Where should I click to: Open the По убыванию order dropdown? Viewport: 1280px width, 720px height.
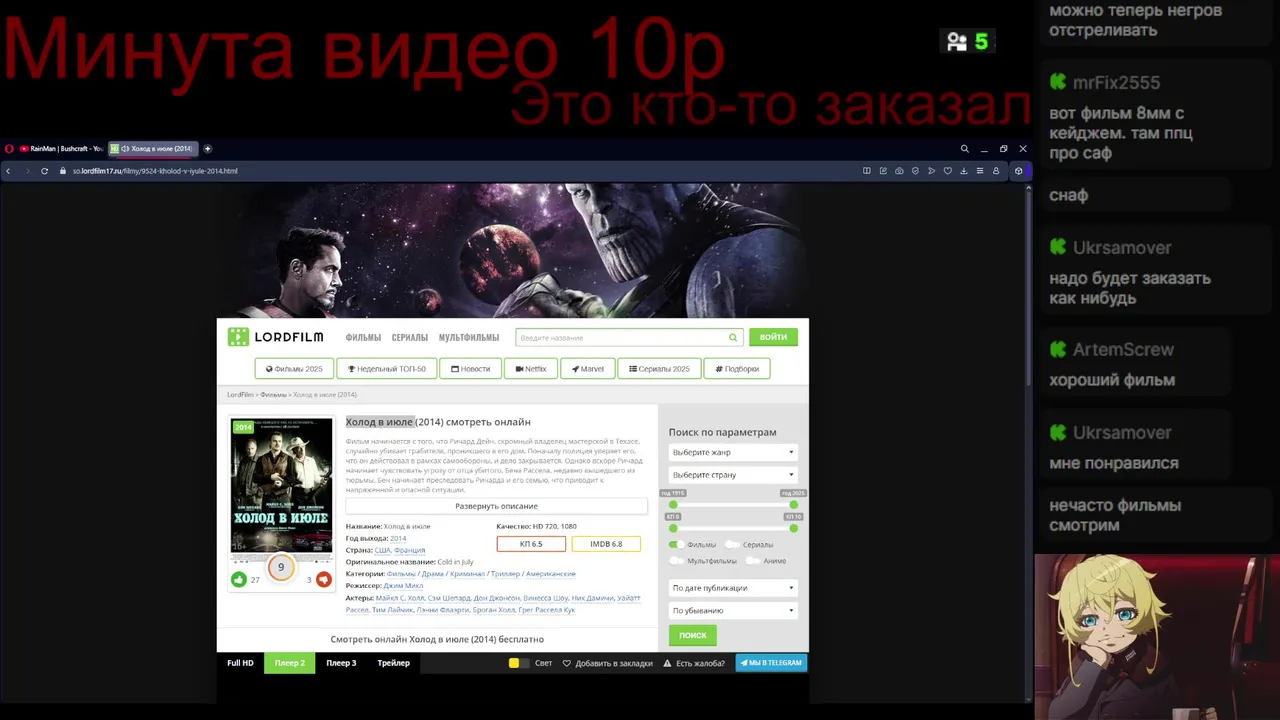click(x=733, y=610)
